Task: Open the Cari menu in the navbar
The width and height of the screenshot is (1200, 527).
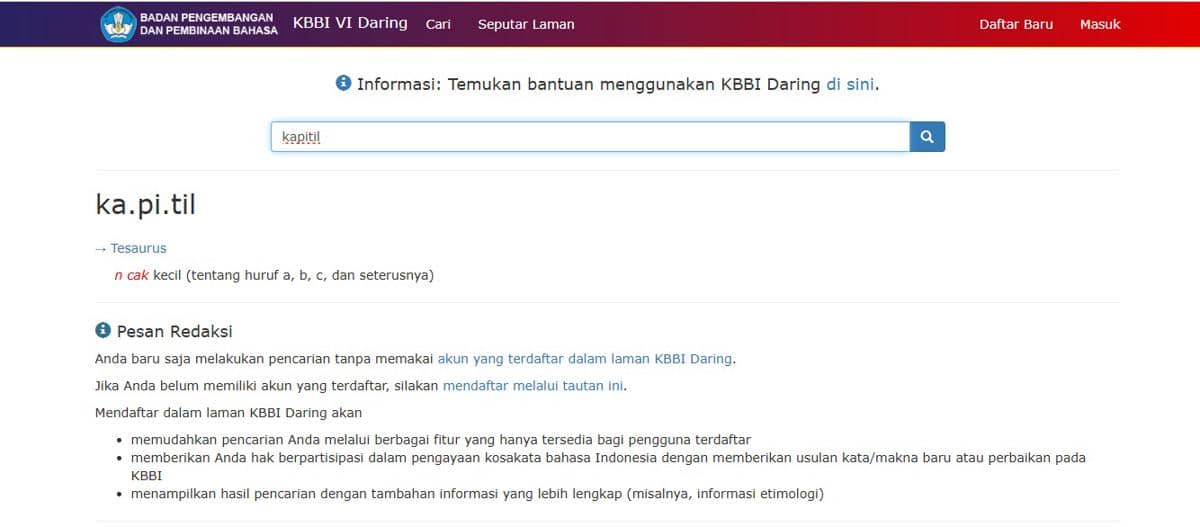Action: click(438, 24)
